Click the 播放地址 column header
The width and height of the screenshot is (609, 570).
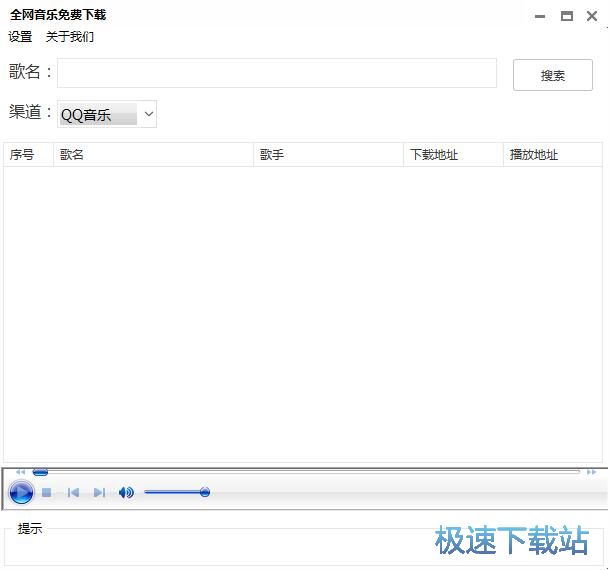click(x=553, y=155)
